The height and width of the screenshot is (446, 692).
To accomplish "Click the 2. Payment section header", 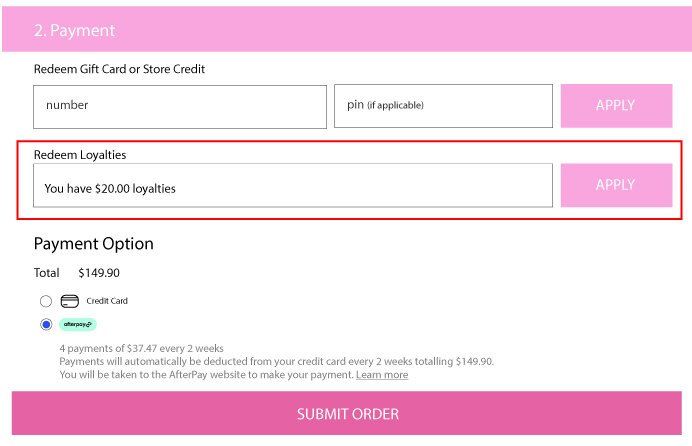I will tap(346, 30).
